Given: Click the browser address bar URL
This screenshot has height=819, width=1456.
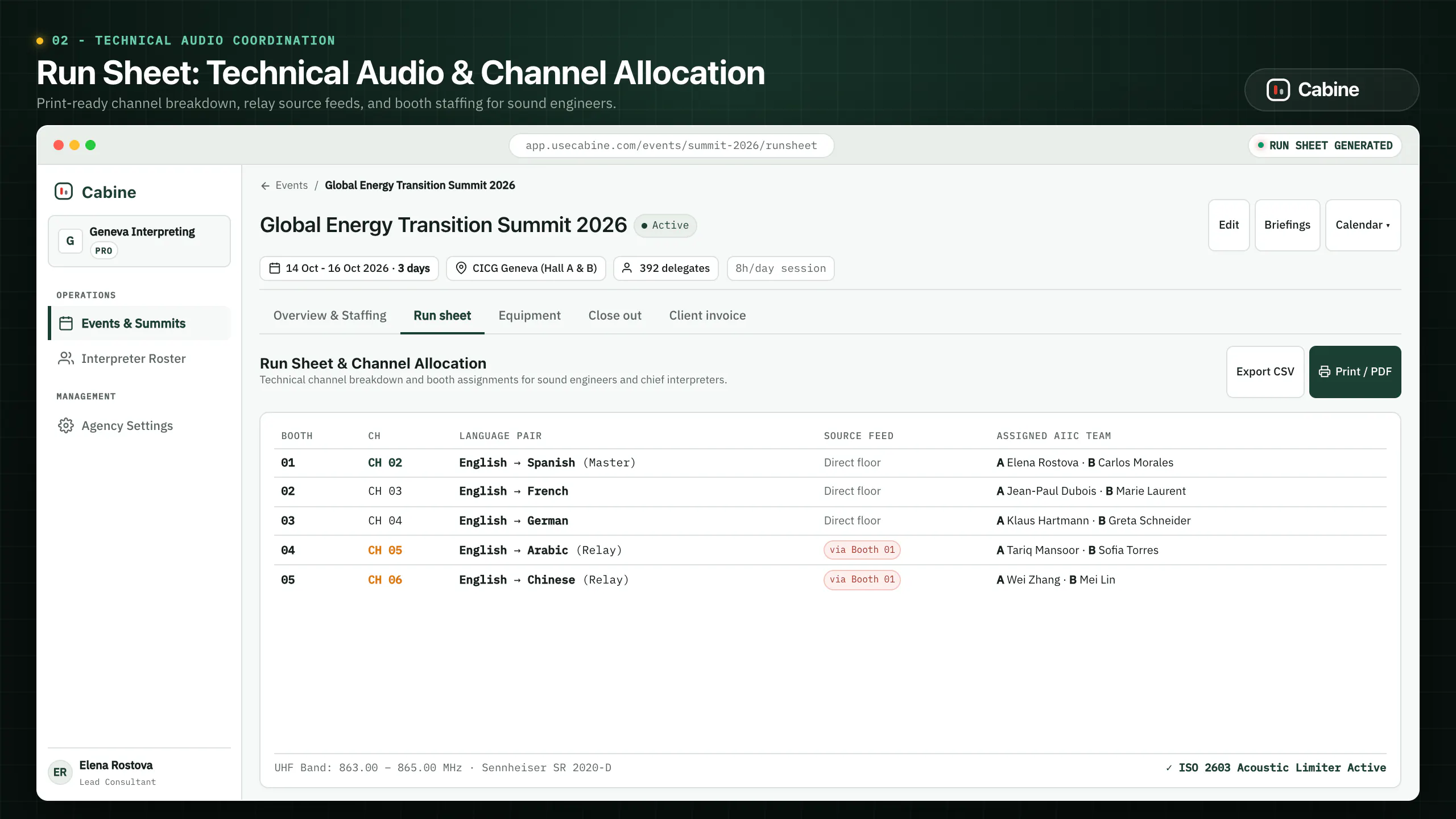Looking at the screenshot, I should 671,146.
